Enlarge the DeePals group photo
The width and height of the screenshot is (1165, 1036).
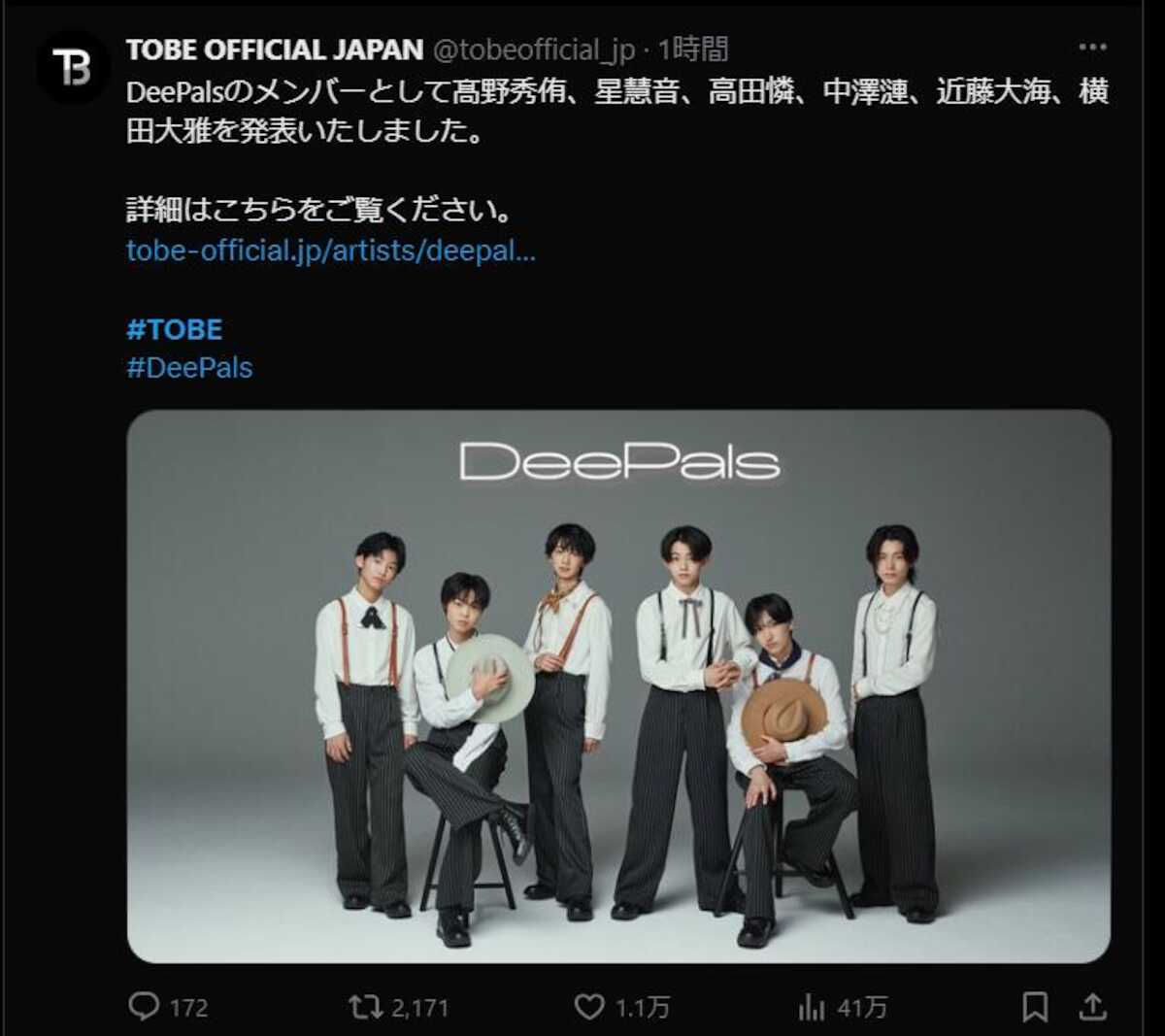(x=618, y=686)
